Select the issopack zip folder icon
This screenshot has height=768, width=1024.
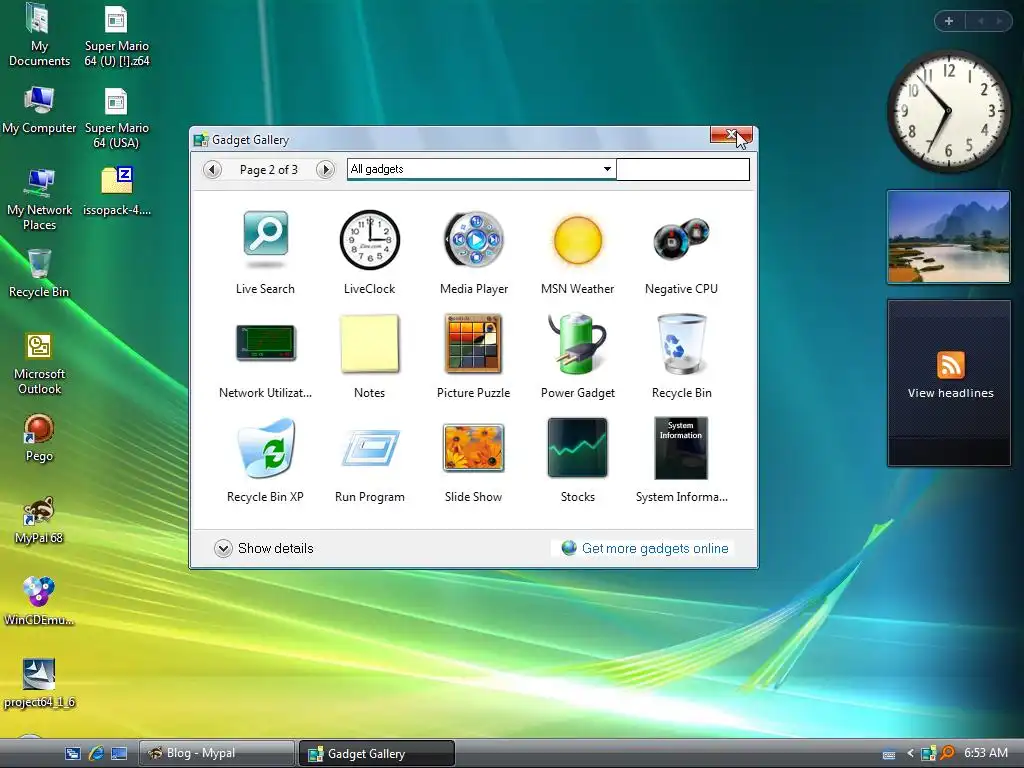pos(116,191)
